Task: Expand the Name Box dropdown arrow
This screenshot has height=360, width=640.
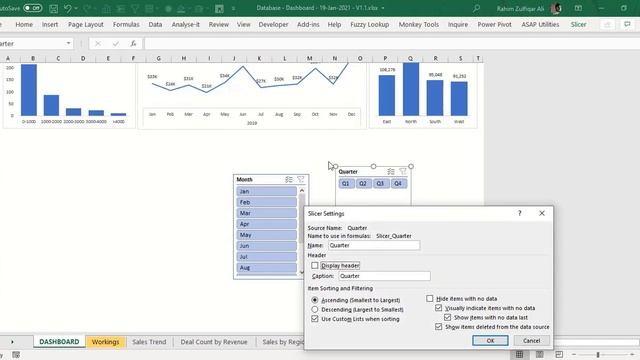Action: 69,43
